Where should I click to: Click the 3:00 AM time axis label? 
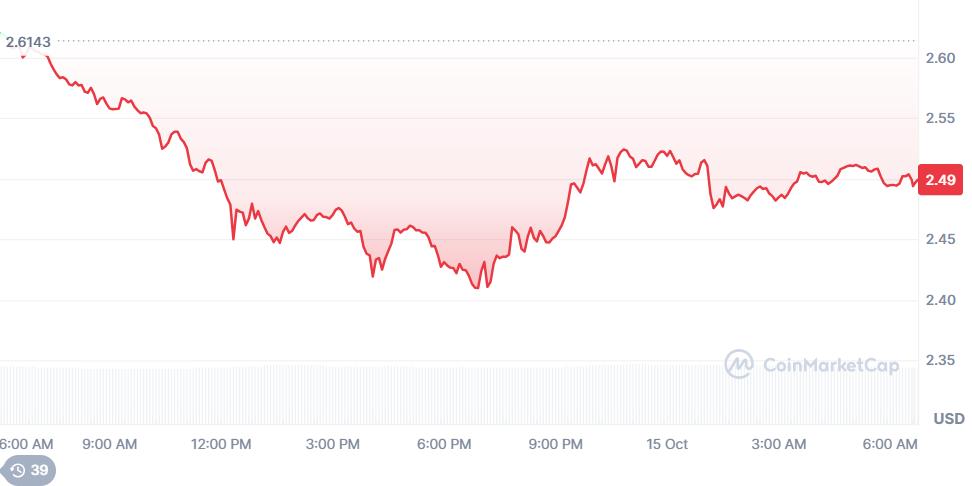click(x=779, y=444)
